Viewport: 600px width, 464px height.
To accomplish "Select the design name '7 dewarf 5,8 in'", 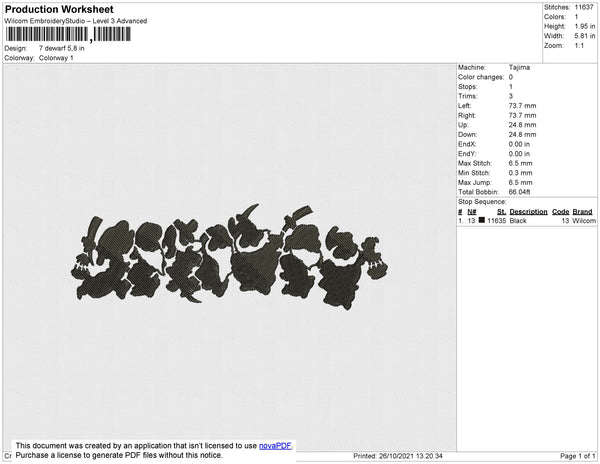I will 62,48.
